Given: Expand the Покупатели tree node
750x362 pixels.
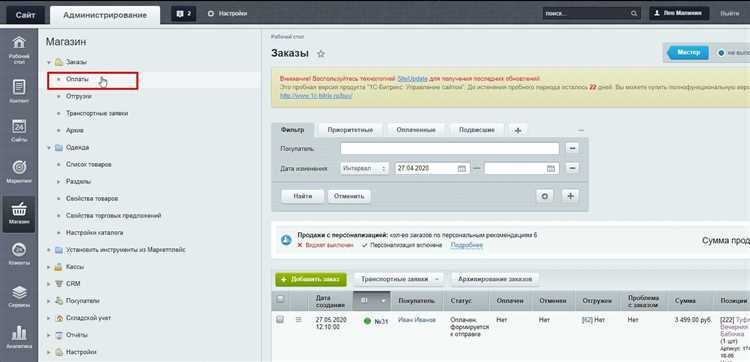Looking at the screenshot, I should (x=49, y=301).
